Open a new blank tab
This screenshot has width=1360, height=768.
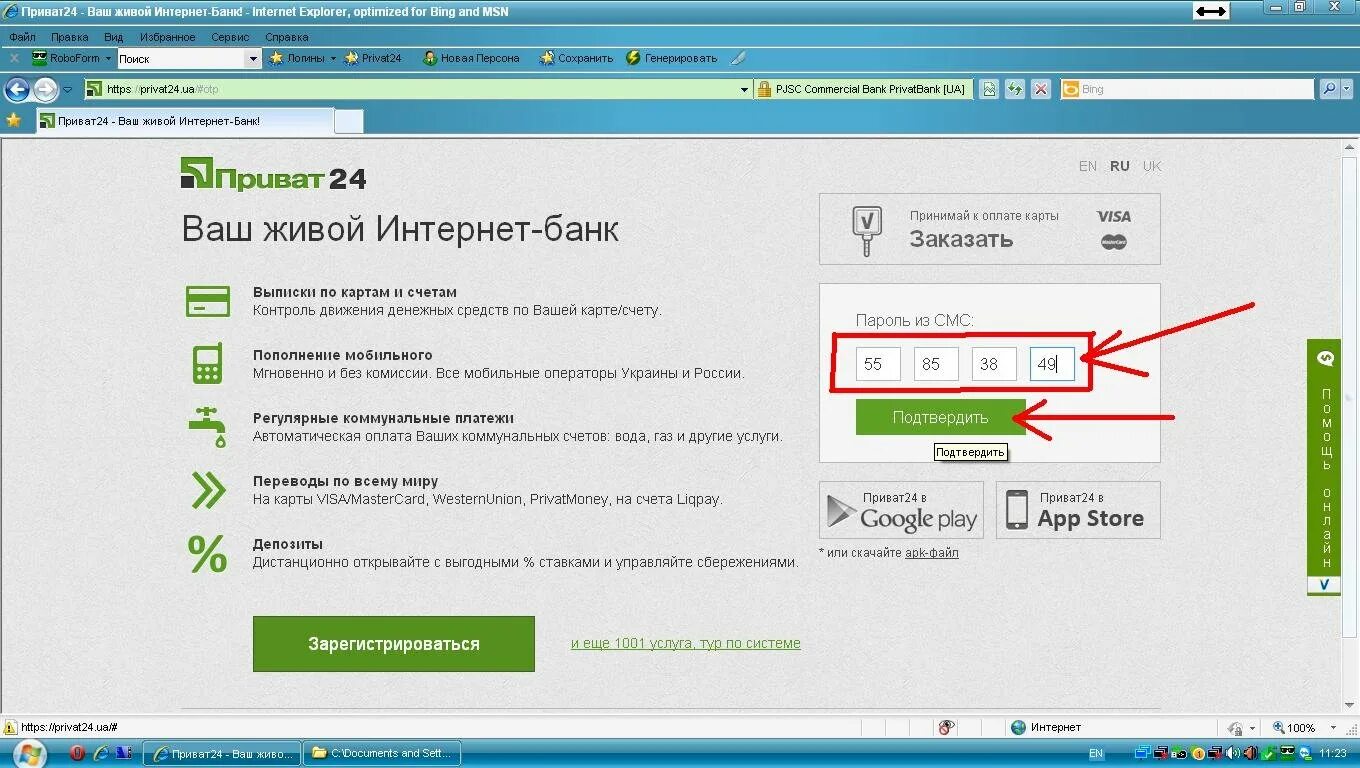pos(348,122)
